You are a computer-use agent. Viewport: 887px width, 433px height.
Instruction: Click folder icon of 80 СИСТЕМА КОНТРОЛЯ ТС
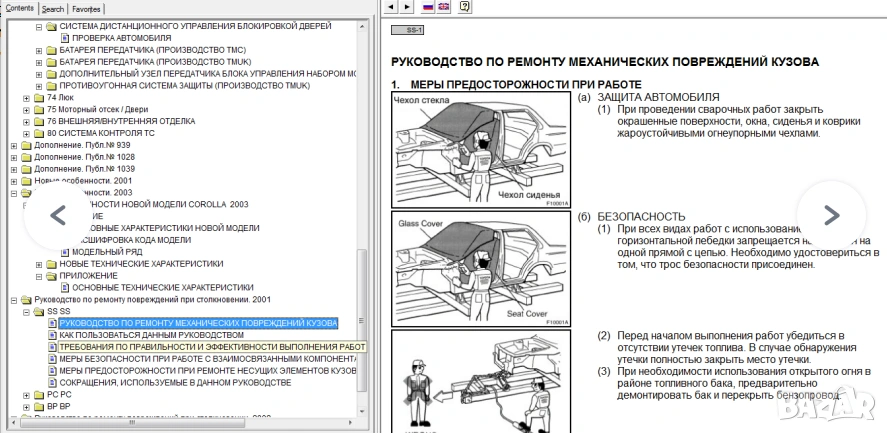39,133
